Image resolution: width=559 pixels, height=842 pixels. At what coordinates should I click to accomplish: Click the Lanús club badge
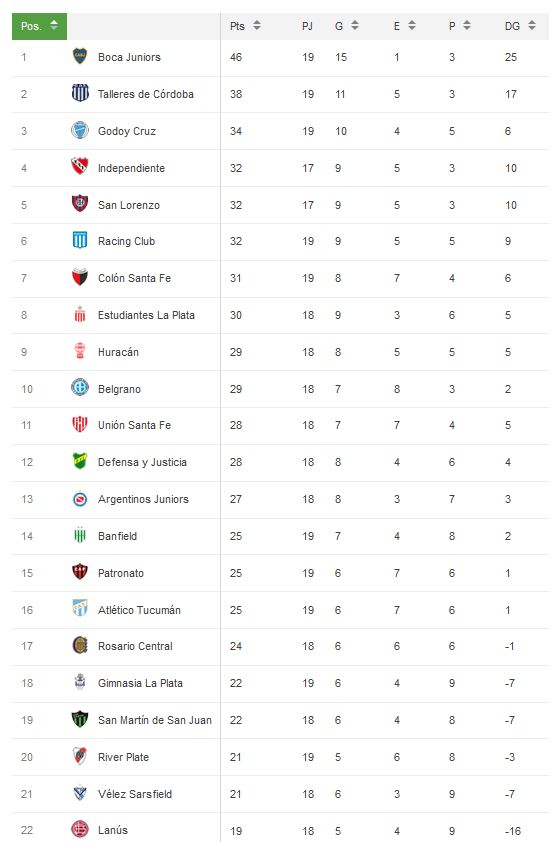(80, 830)
